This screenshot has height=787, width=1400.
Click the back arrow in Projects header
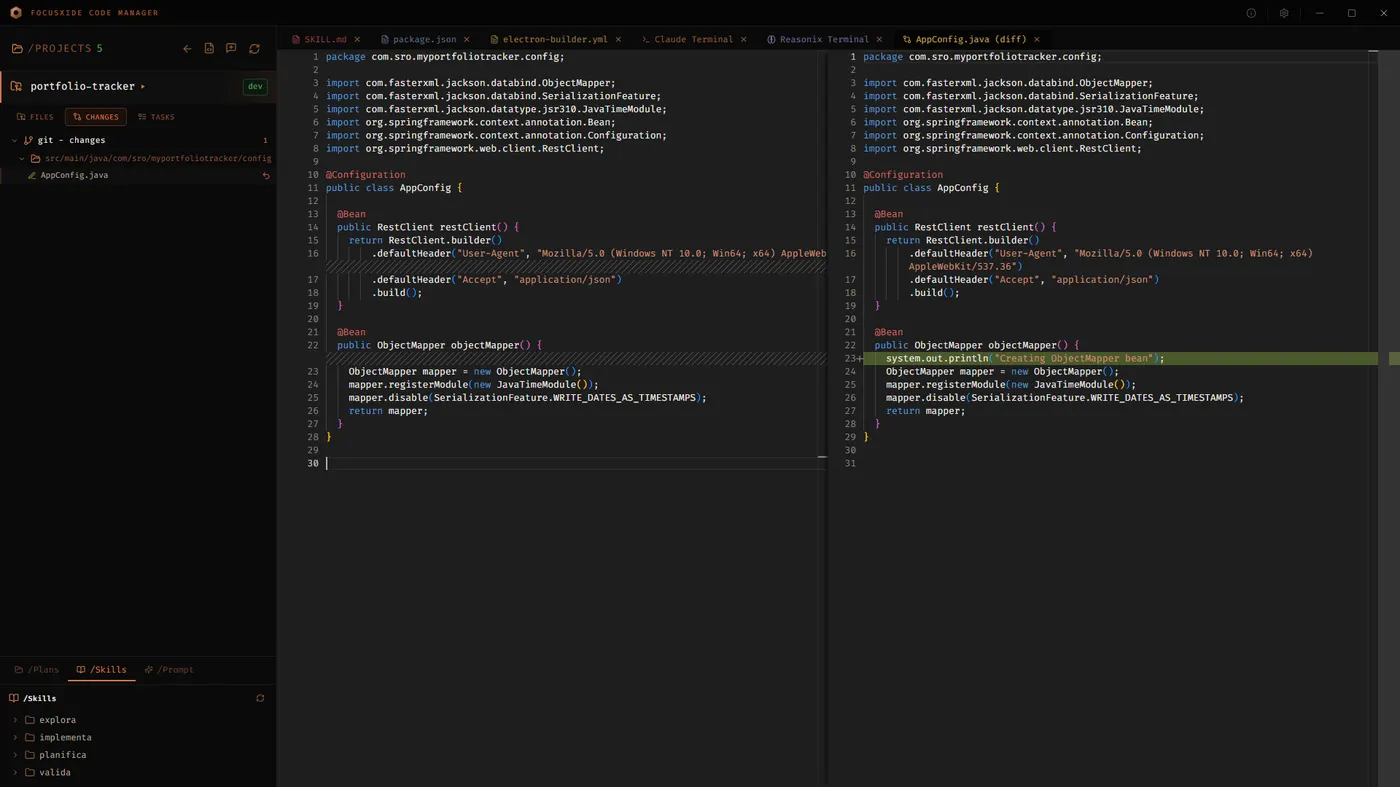tap(187, 48)
